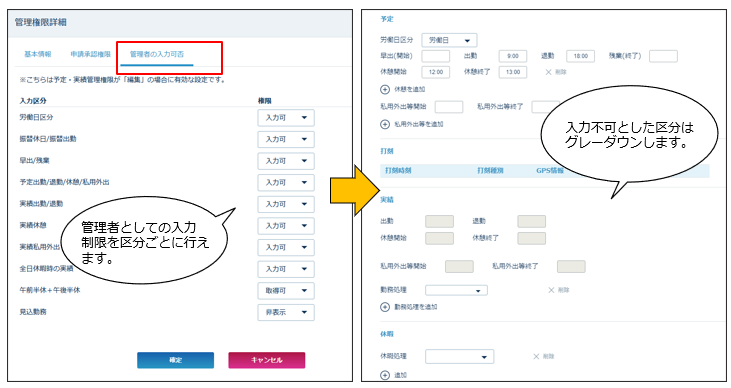Open the 実績休憩 permission dropdown

286,226
